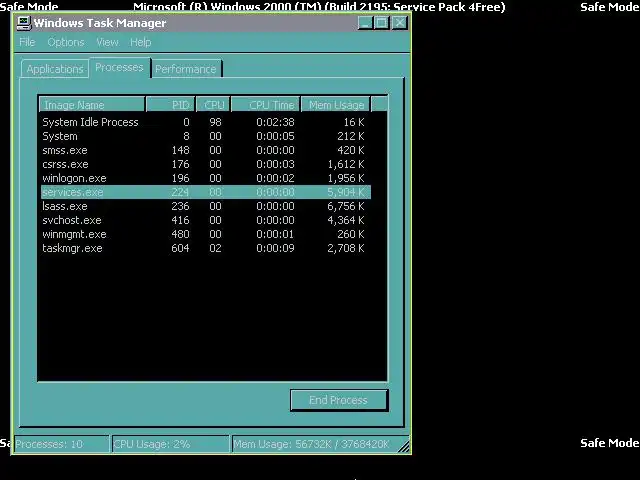Maximize the Task Manager window
Image resolution: width=640 pixels, height=480 pixels.
(381, 22)
